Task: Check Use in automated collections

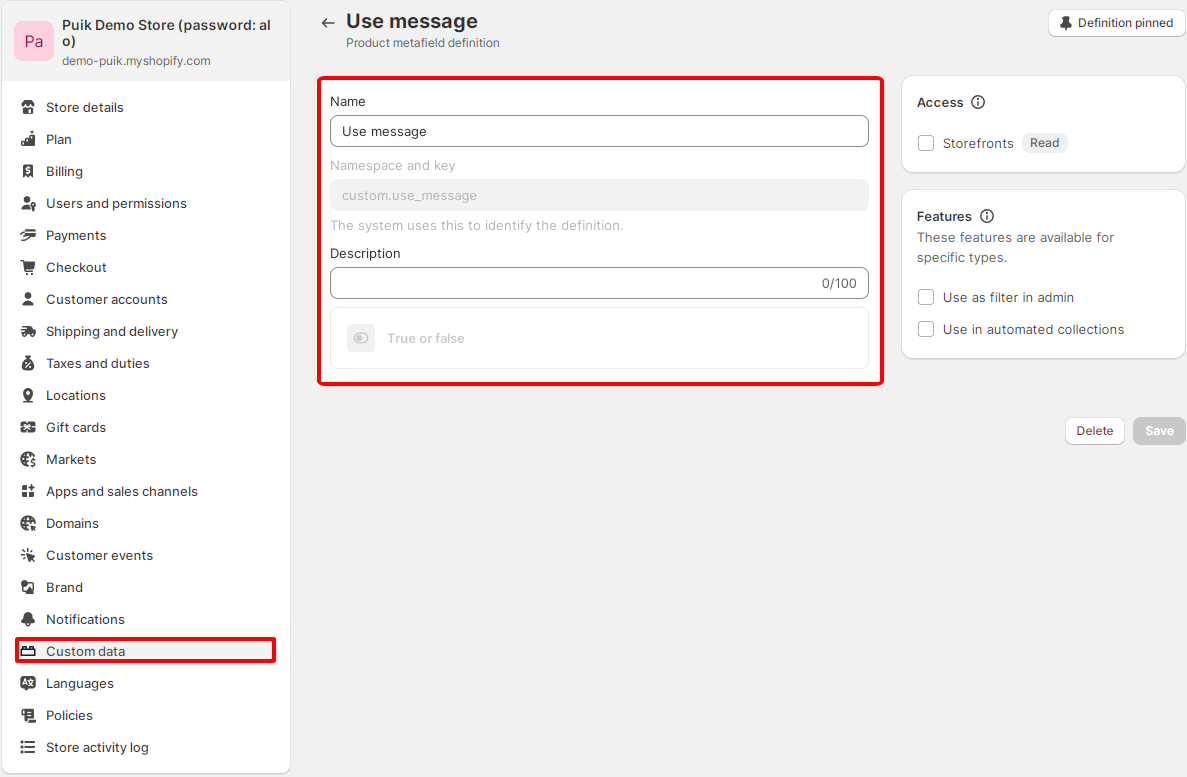Action: point(926,329)
